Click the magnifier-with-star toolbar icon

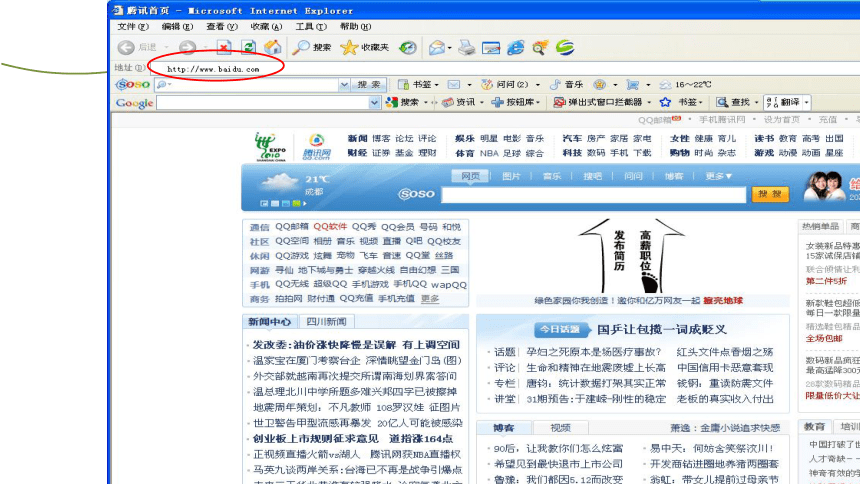click(540, 48)
